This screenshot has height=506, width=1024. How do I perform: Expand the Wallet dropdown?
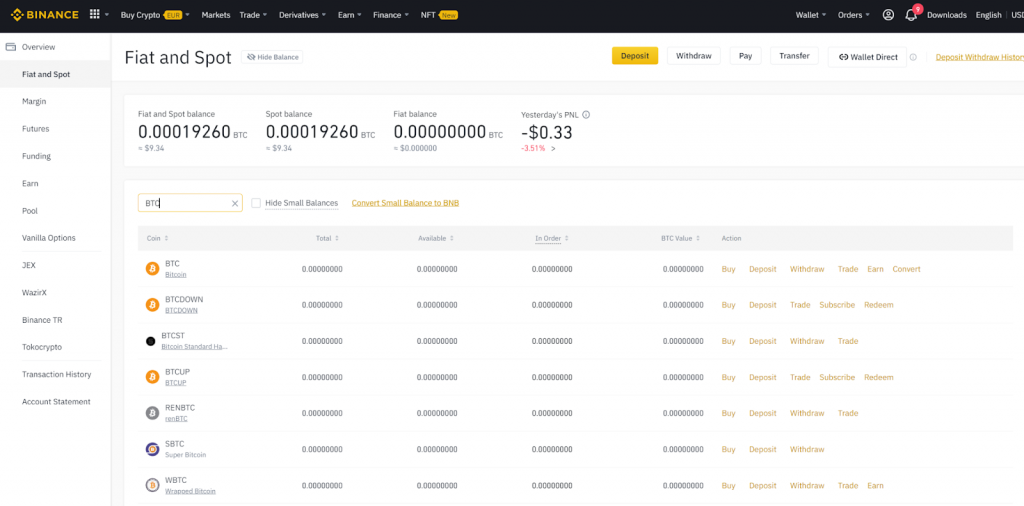click(x=811, y=15)
